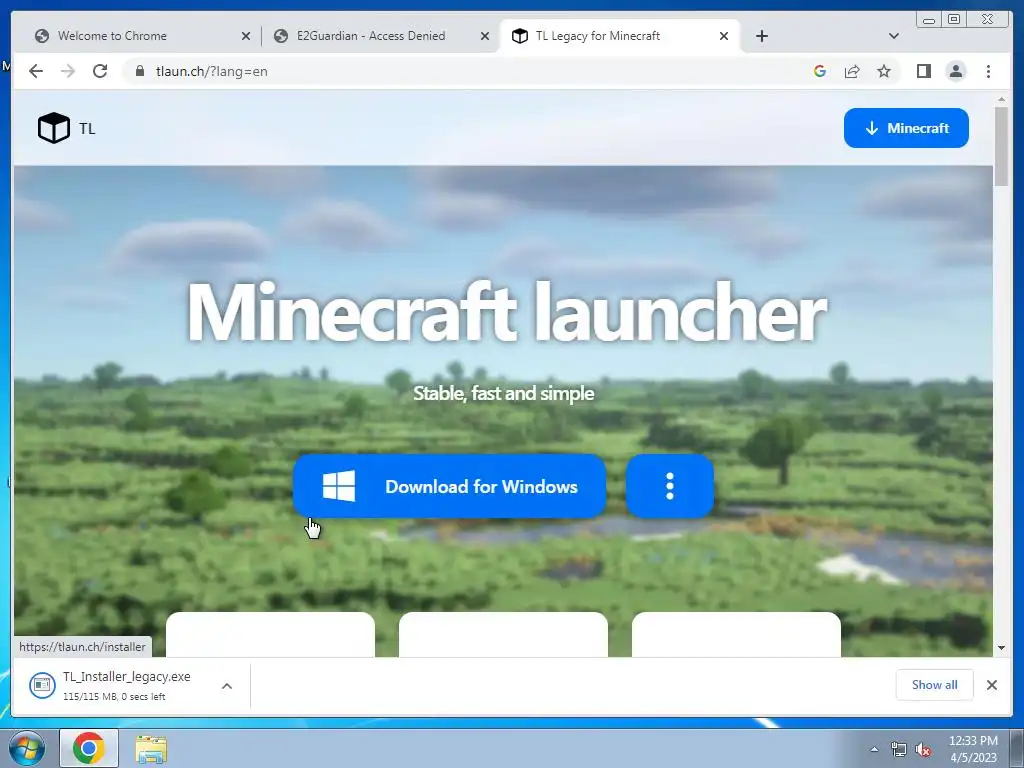Close the E2Guardian tab

pos(485,36)
